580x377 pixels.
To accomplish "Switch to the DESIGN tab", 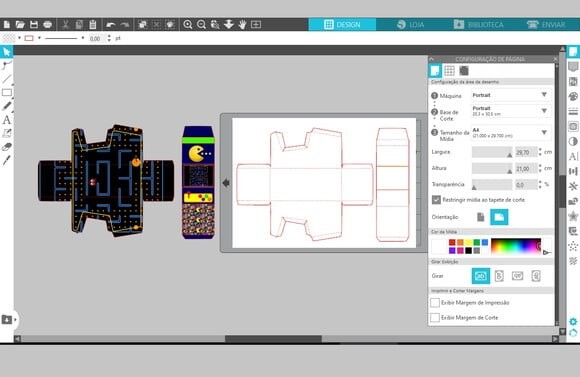I will [x=342, y=25].
